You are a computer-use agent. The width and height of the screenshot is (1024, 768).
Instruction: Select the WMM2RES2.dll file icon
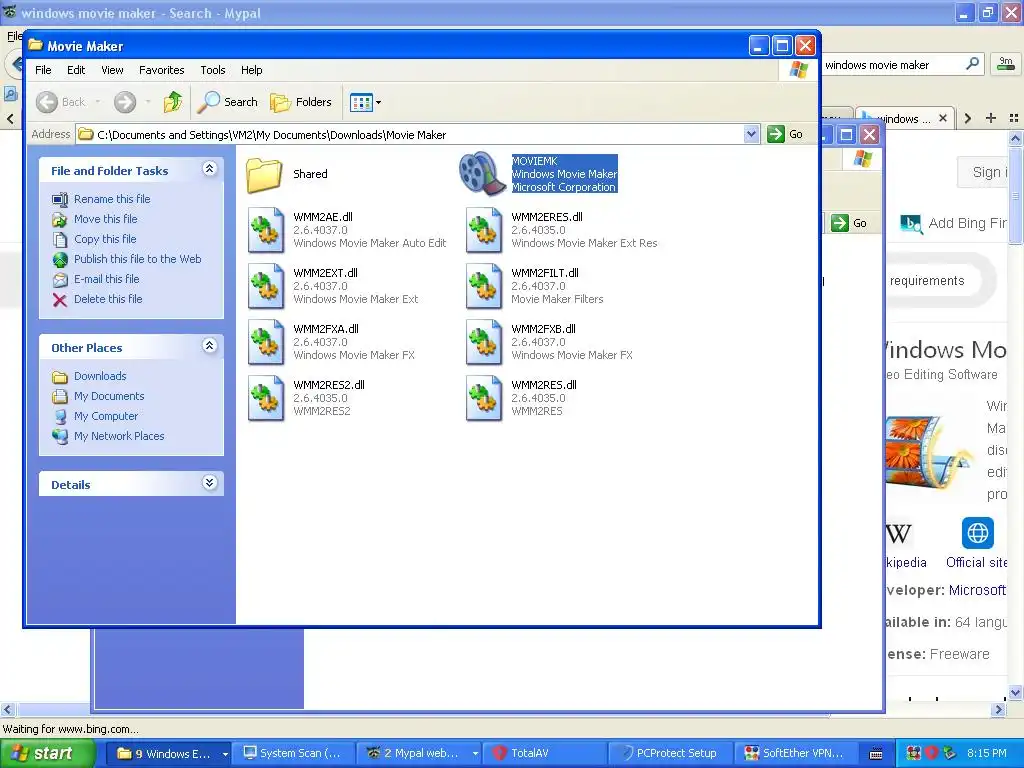266,398
